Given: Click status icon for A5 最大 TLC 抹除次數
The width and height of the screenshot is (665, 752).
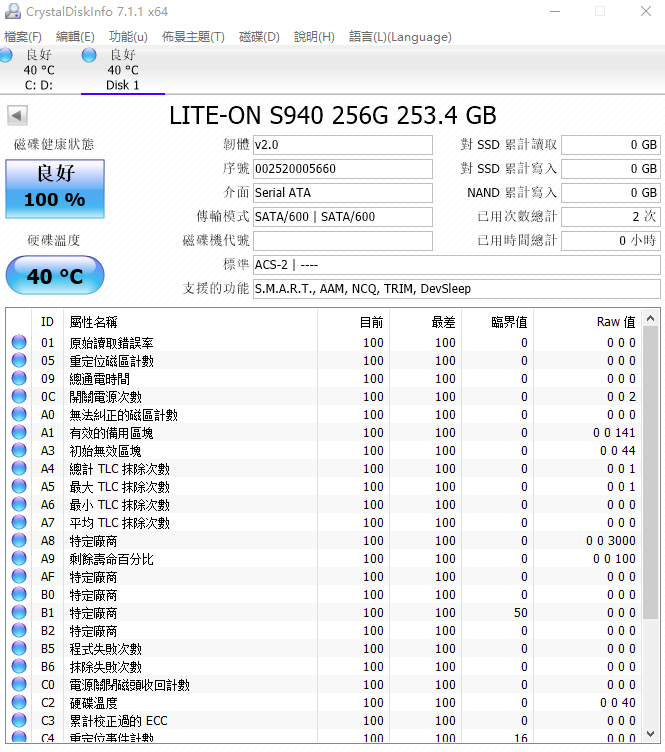Looking at the screenshot, I should (x=19, y=486).
